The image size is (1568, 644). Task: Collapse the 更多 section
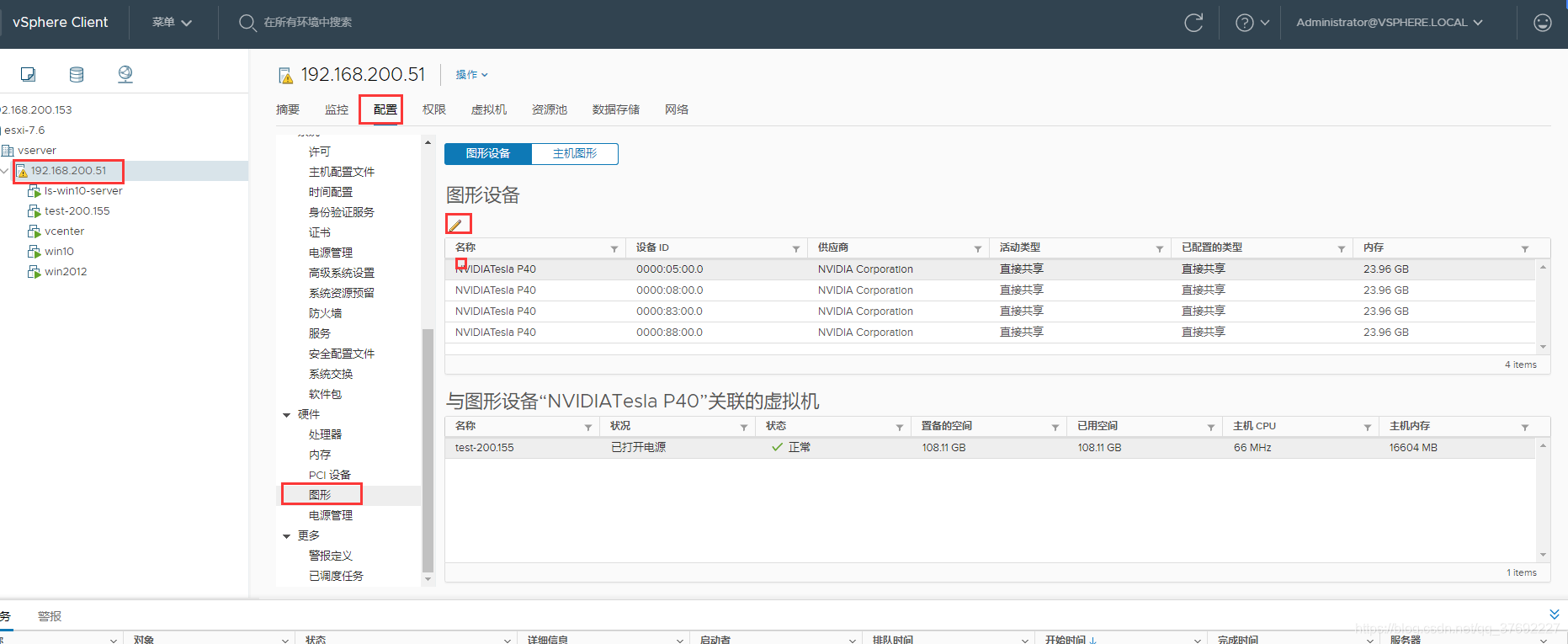[286, 536]
